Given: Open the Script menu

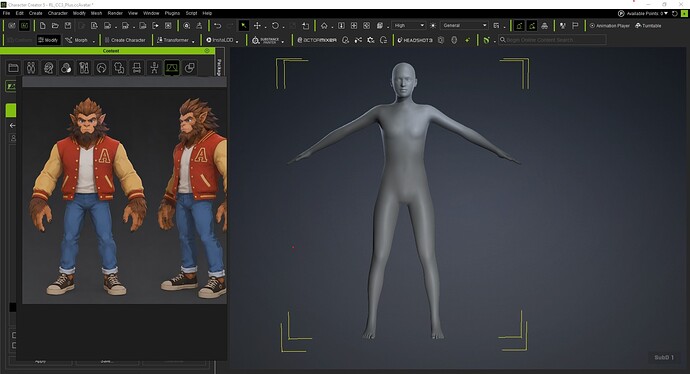Looking at the screenshot, I should point(191,13).
